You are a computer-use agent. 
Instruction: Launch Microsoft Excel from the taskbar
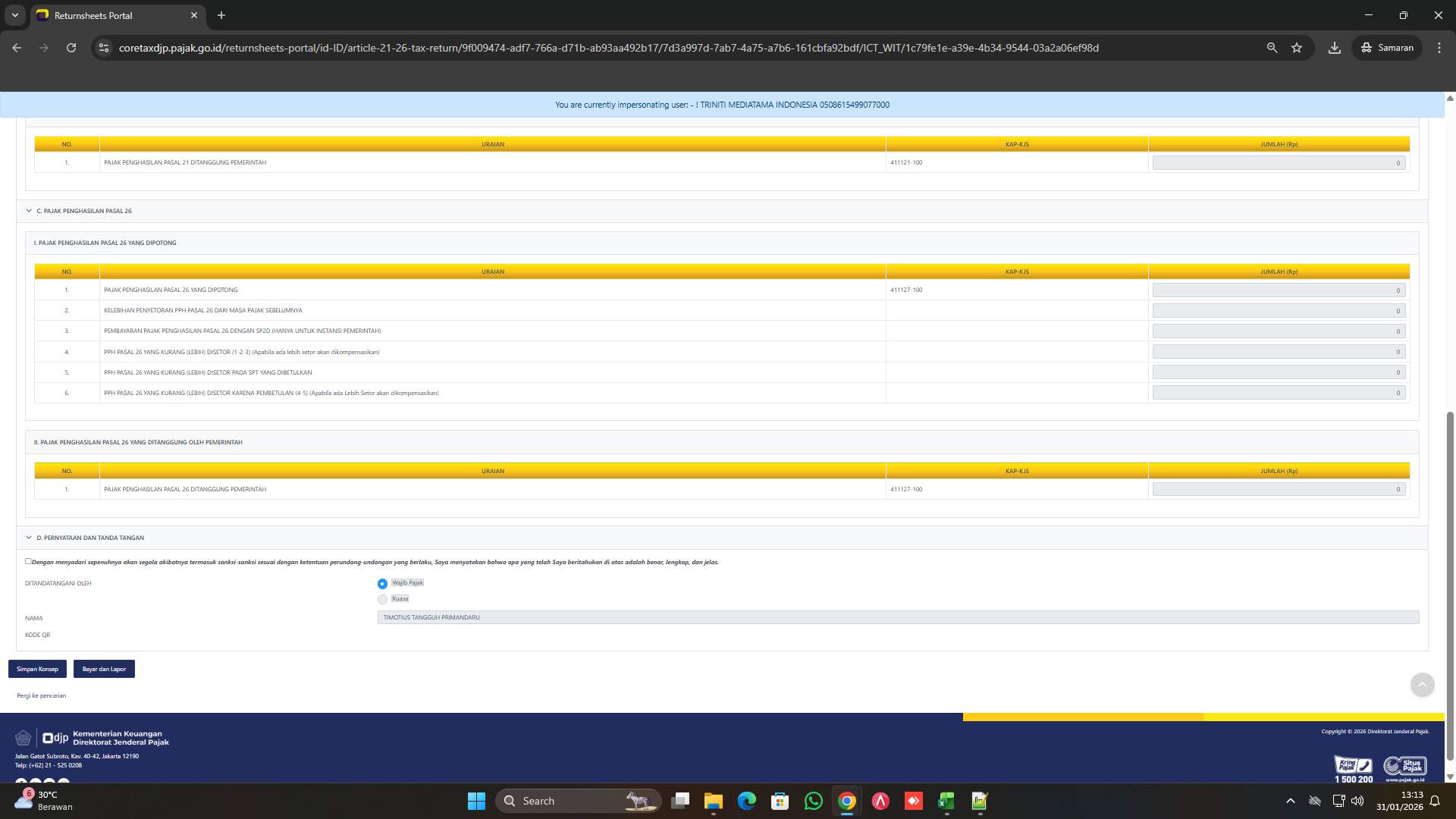click(x=946, y=801)
